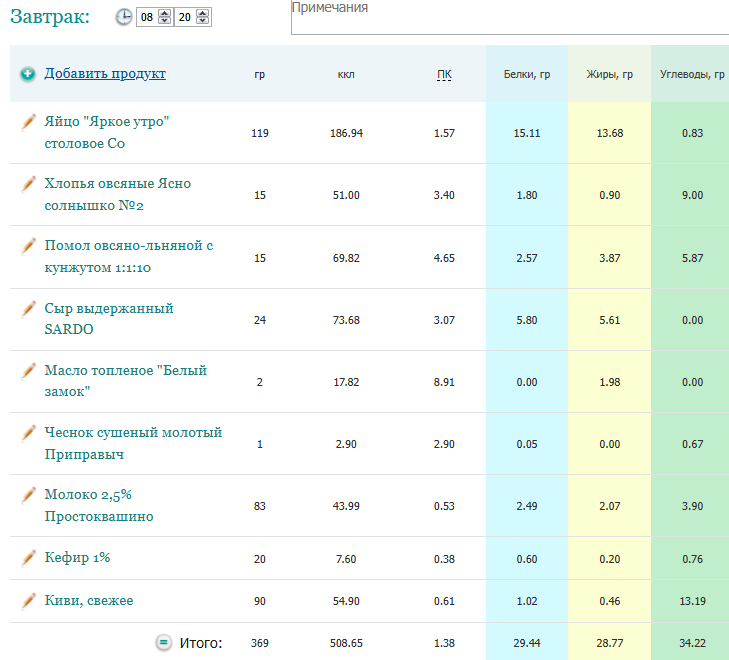Edit Киви, свежее row pencil icon

tap(28, 601)
